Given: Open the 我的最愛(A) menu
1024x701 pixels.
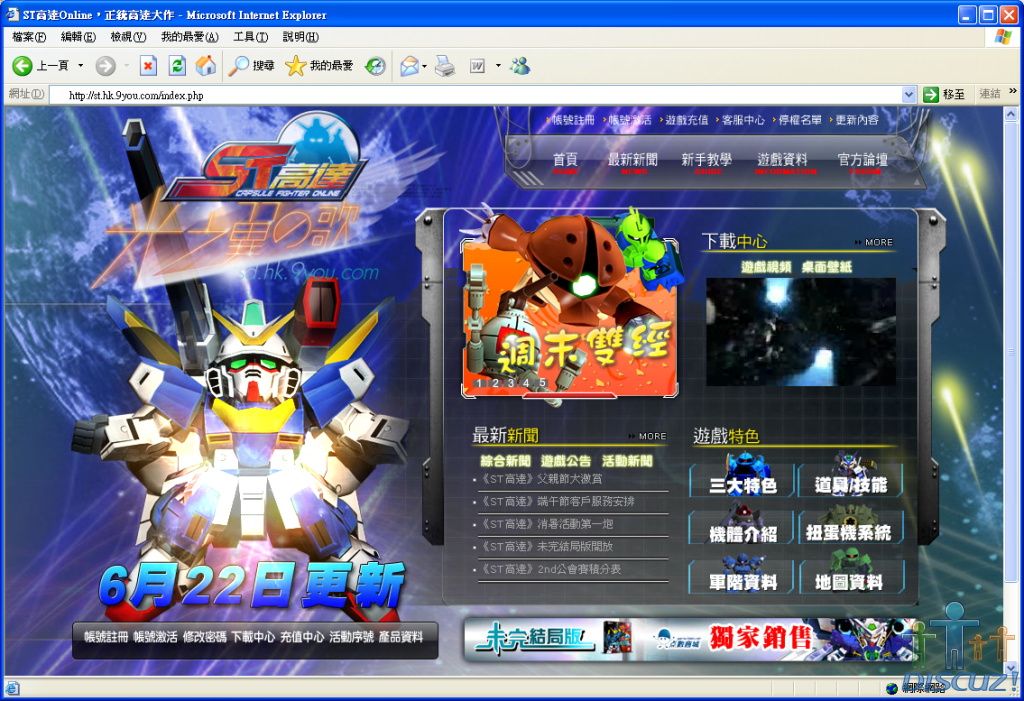Looking at the screenshot, I should [x=189, y=37].
